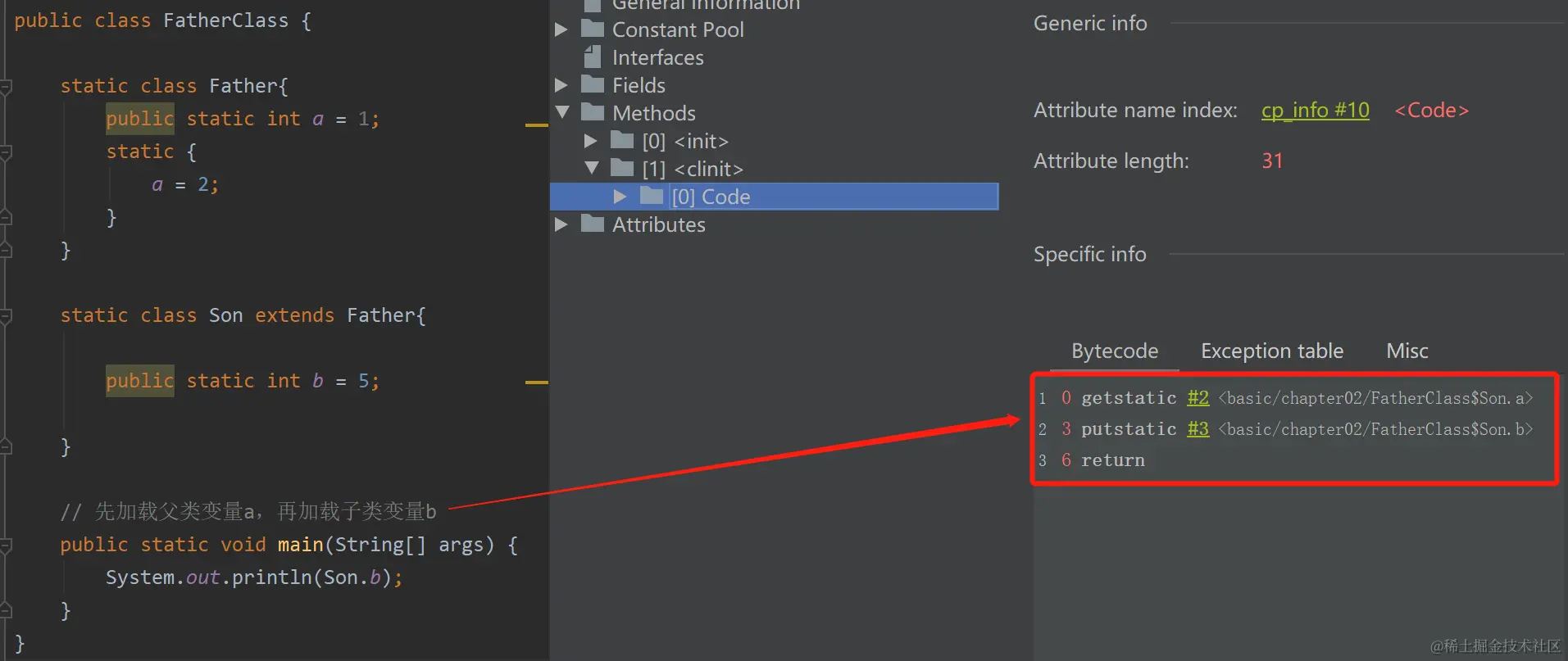Click the <init> folder icon

point(622,140)
